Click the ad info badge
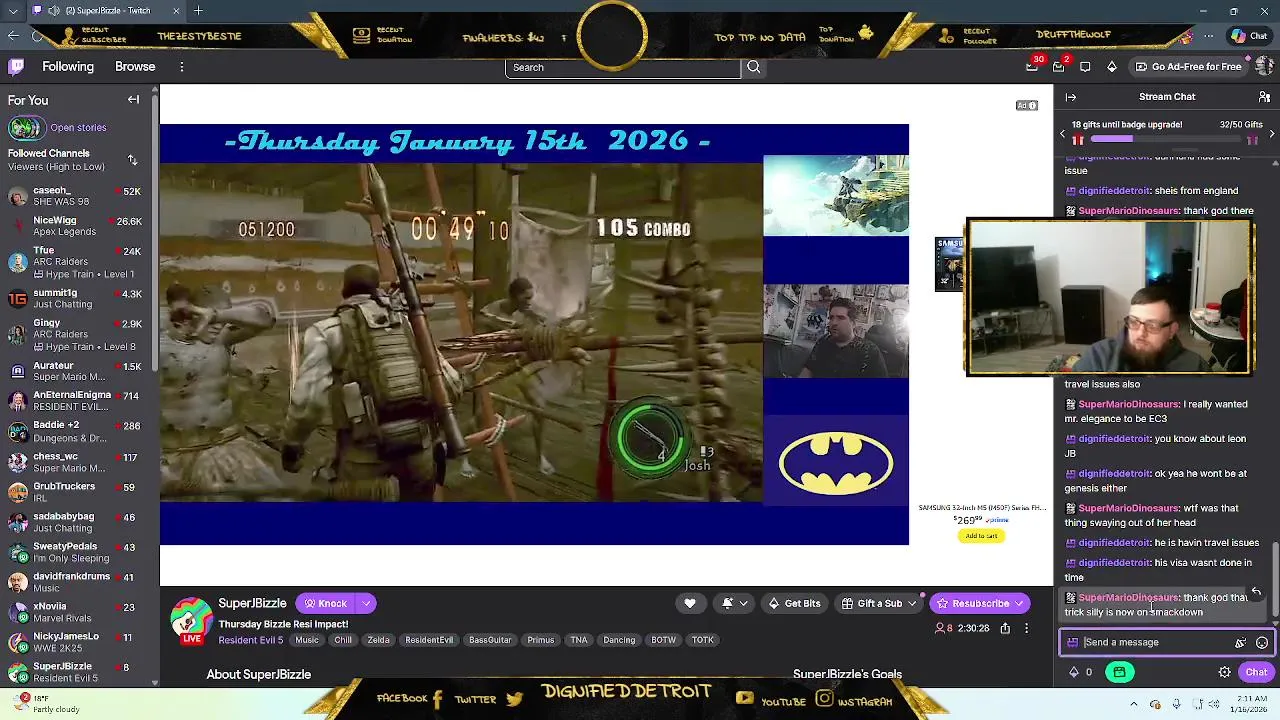Viewport: 1280px width, 720px height. click(x=1027, y=105)
